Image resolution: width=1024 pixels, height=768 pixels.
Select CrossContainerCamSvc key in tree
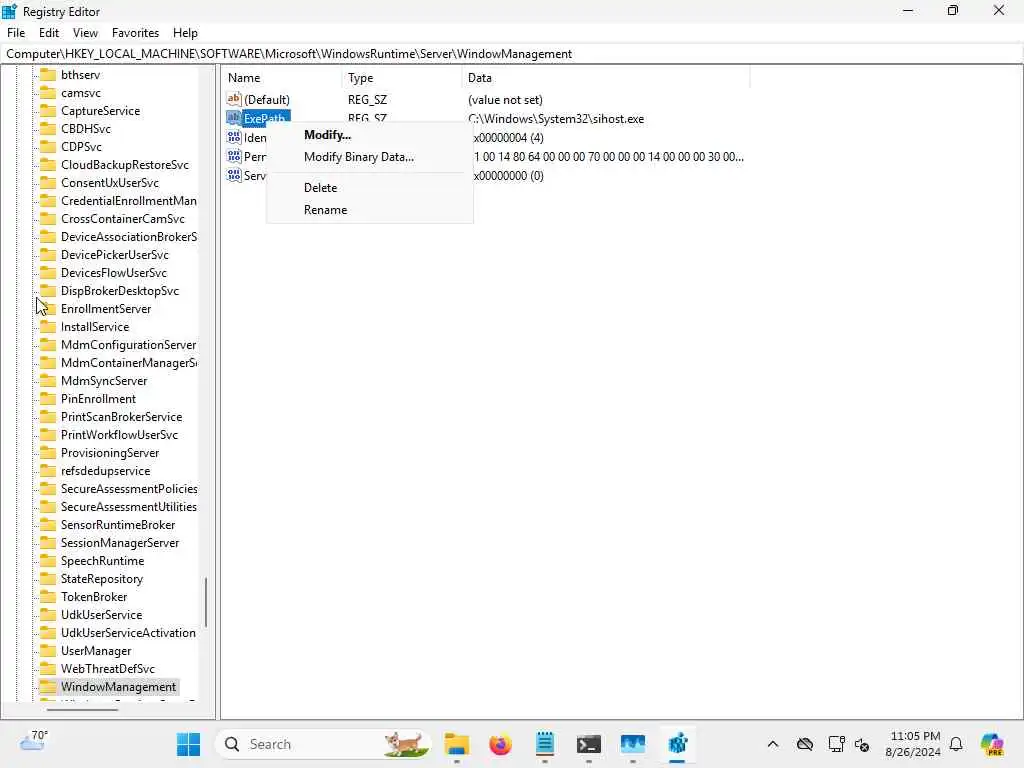(123, 219)
